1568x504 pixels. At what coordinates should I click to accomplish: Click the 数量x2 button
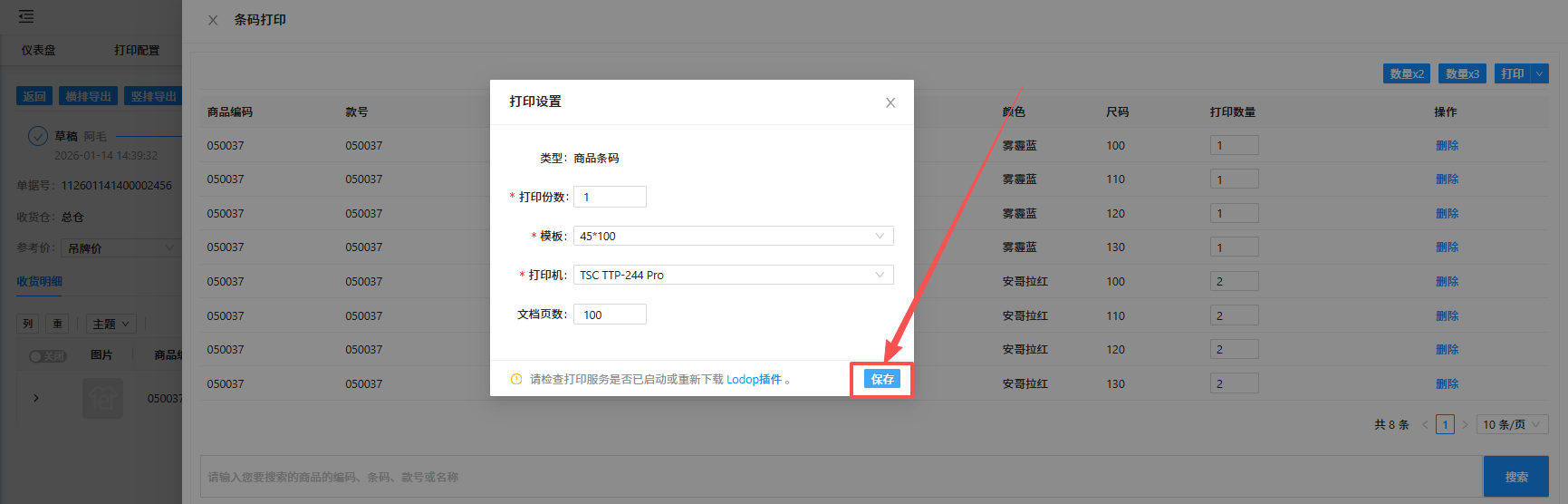[x=1406, y=73]
